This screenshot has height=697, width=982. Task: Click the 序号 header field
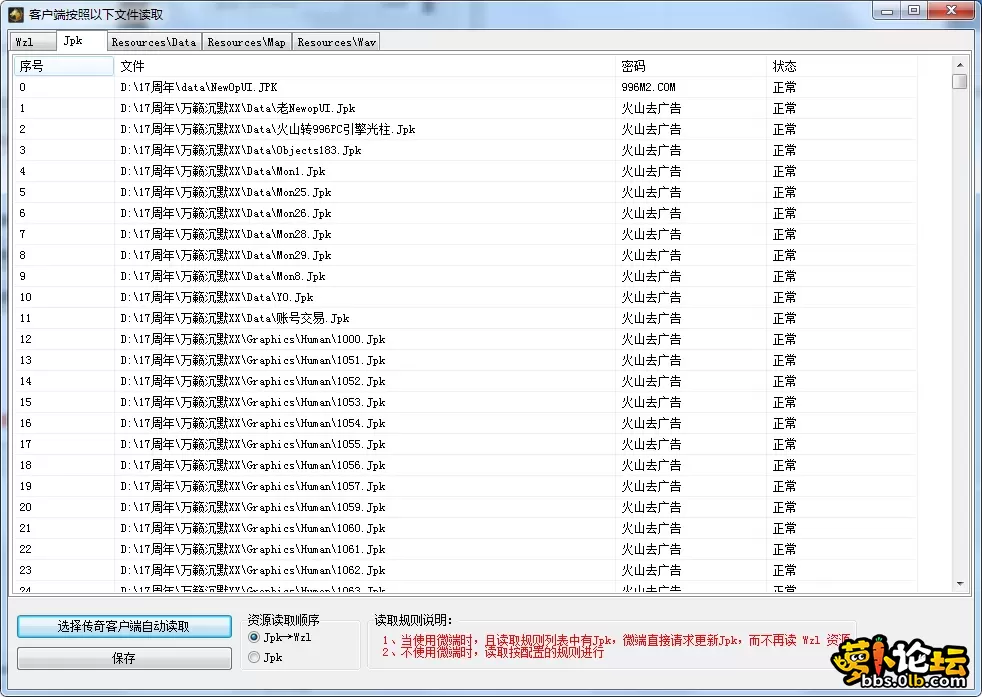point(63,66)
